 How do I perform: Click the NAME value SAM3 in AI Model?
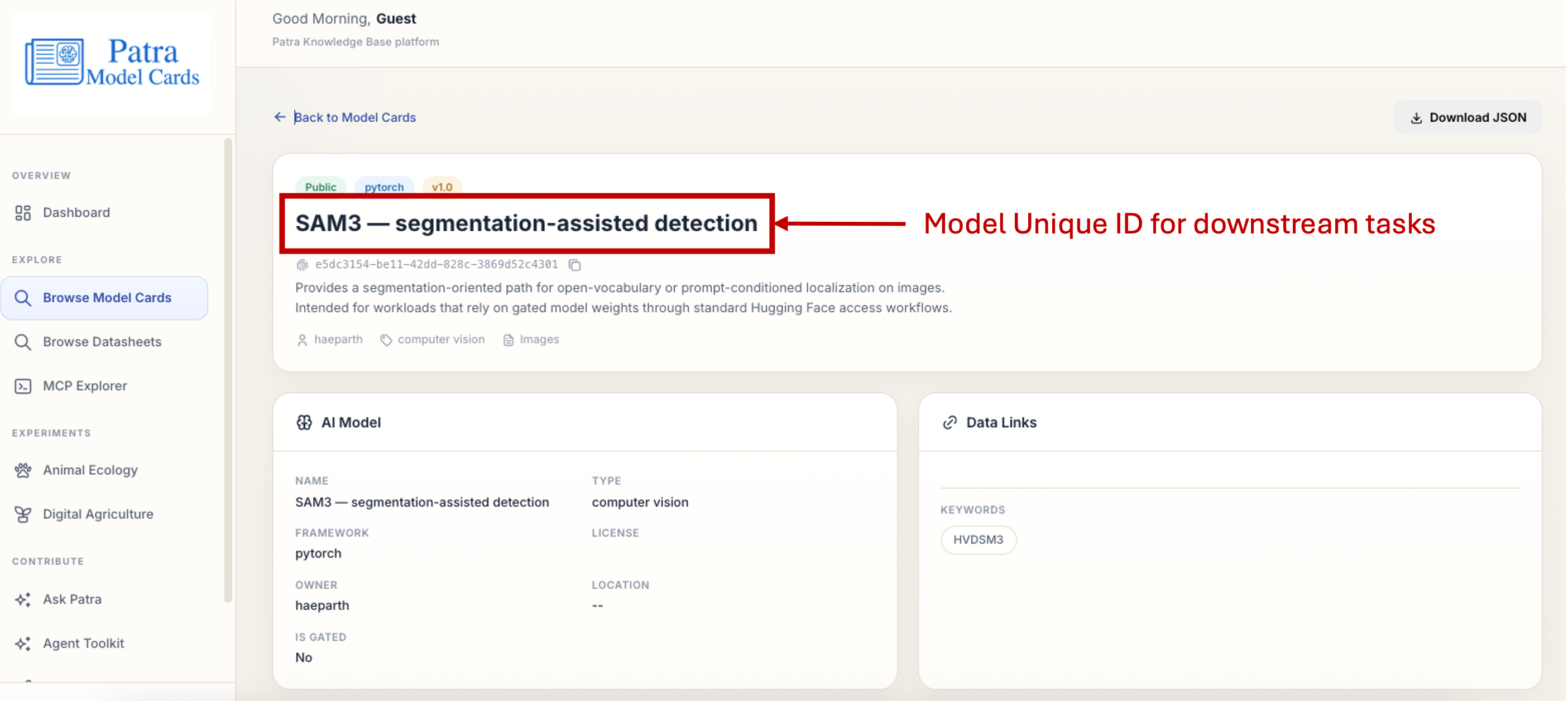[423, 502]
